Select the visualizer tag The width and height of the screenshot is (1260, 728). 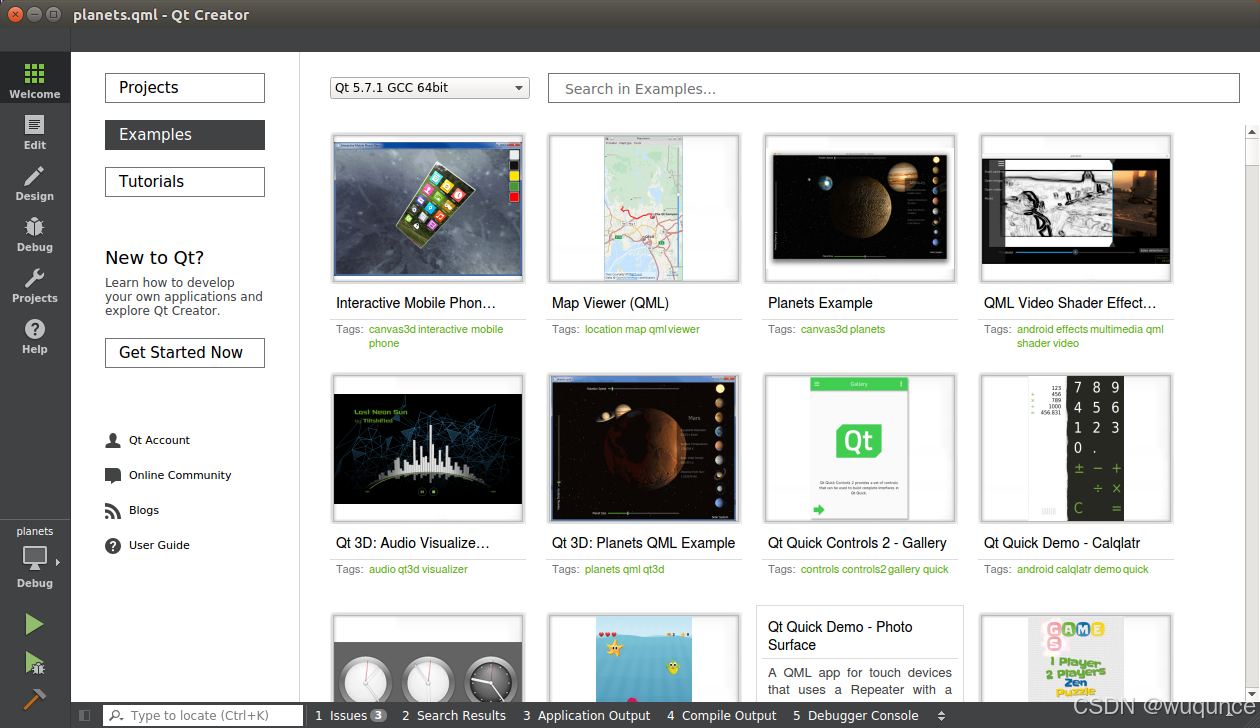(445, 569)
